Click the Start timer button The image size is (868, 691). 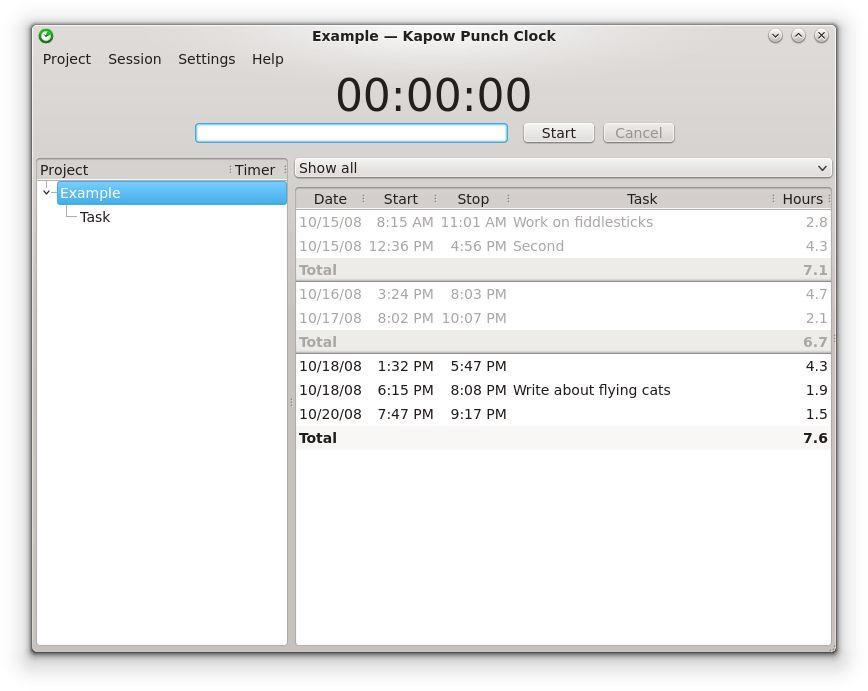pyautogui.click(x=559, y=133)
